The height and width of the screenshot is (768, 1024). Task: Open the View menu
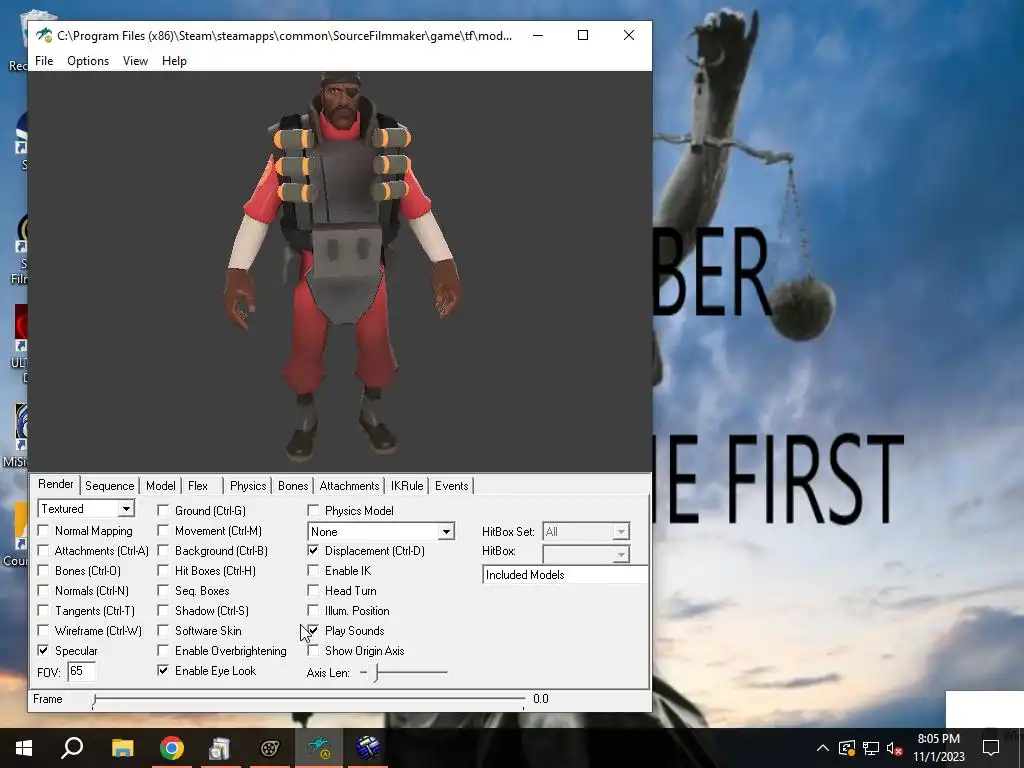[135, 61]
